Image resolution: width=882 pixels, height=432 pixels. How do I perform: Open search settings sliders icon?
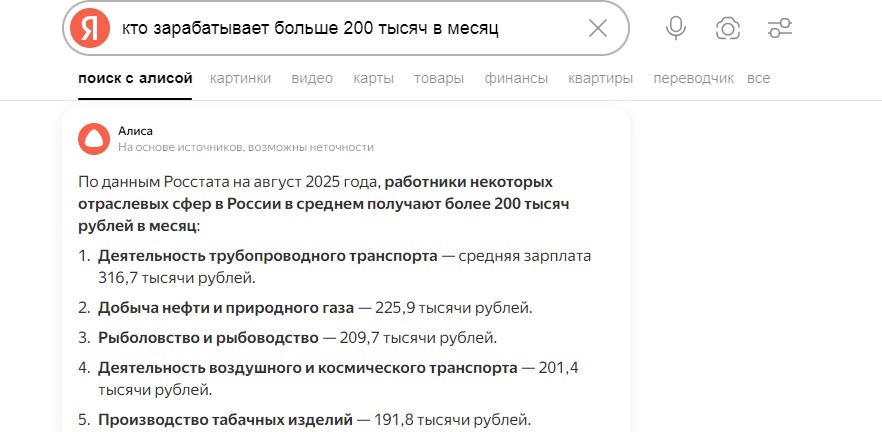(780, 28)
